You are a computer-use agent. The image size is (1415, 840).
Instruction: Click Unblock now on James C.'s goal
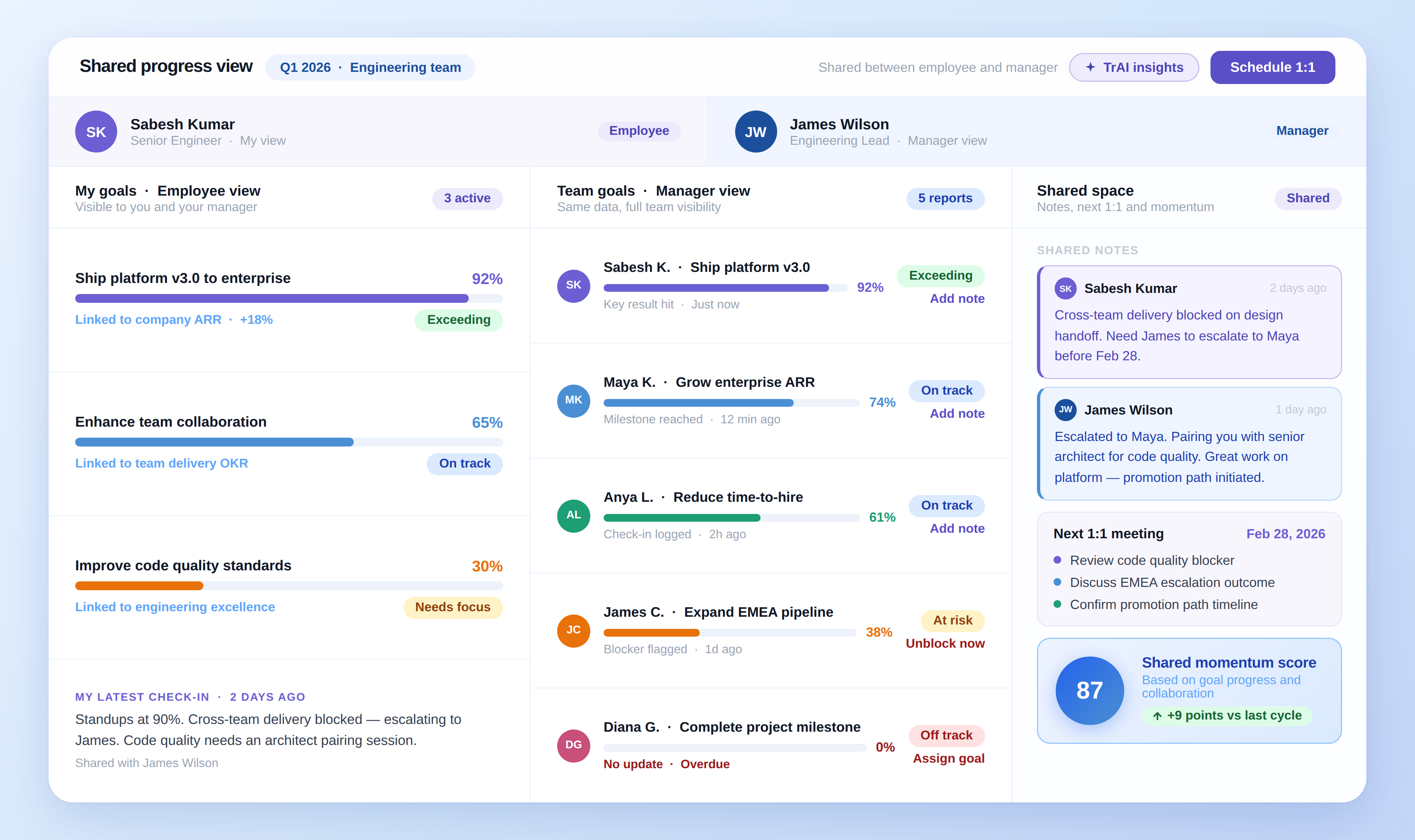[x=945, y=643]
